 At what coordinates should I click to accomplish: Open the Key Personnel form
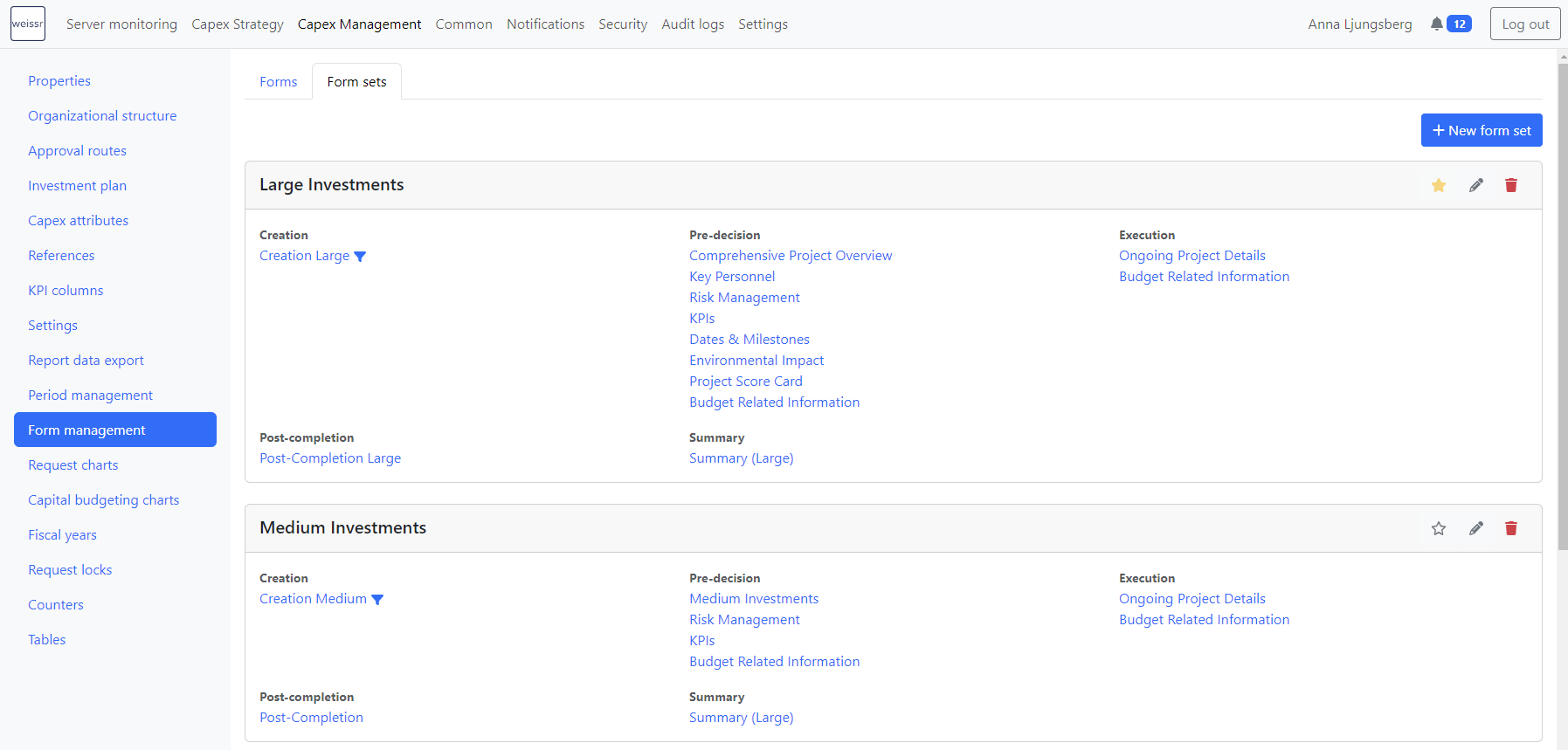point(732,277)
